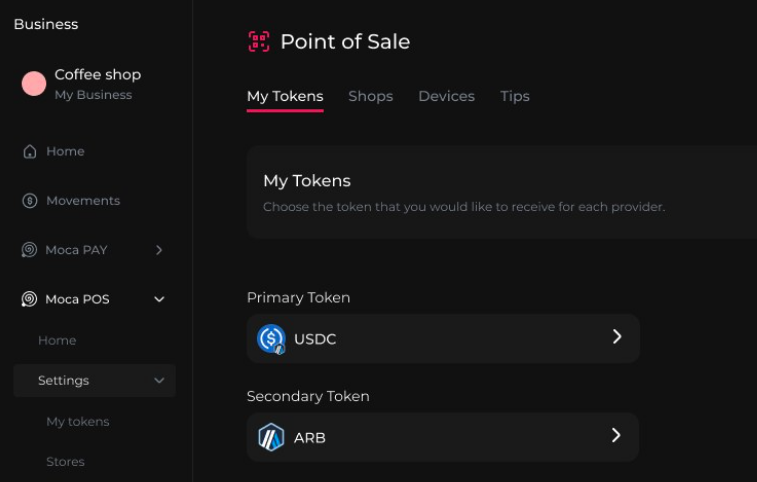Image resolution: width=757 pixels, height=482 pixels.
Task: Open My tokens in sidebar settings
Action: pos(78,422)
